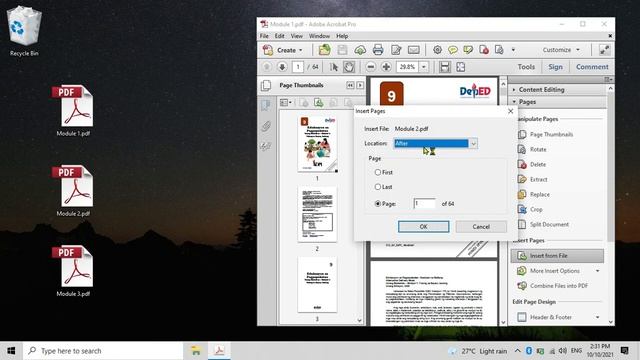Click Page Thumbnails in Tools panel
The image size is (640, 360).
[x=545, y=134]
